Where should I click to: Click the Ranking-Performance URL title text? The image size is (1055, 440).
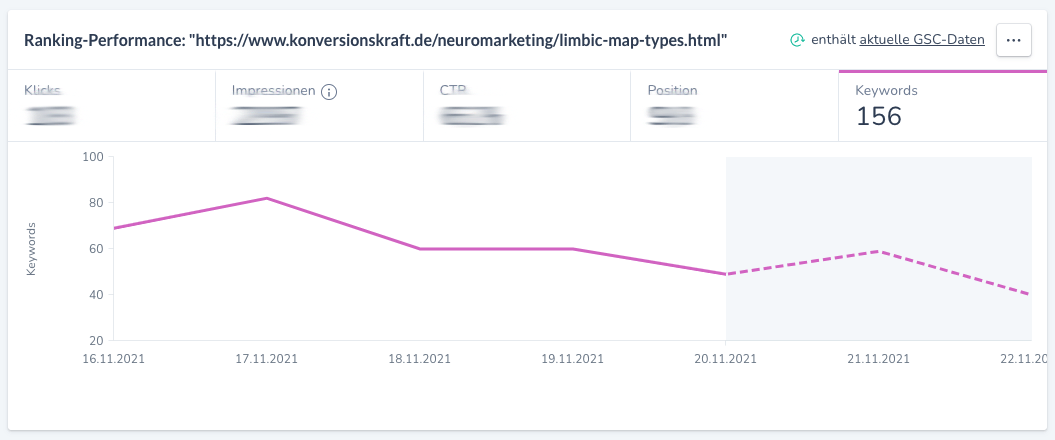tap(375, 40)
